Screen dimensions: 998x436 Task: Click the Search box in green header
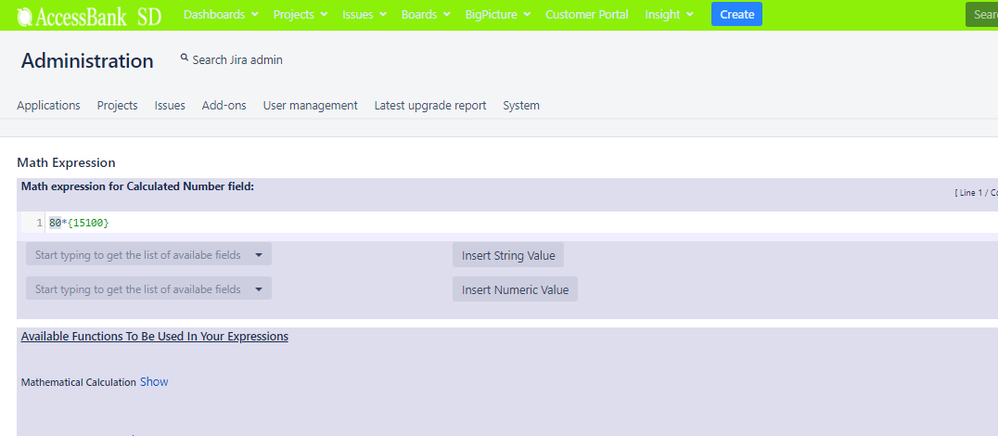pos(981,14)
